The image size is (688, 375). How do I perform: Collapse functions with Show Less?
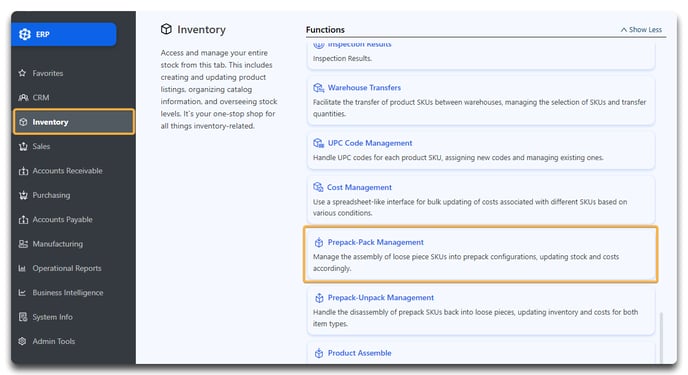tap(641, 29)
